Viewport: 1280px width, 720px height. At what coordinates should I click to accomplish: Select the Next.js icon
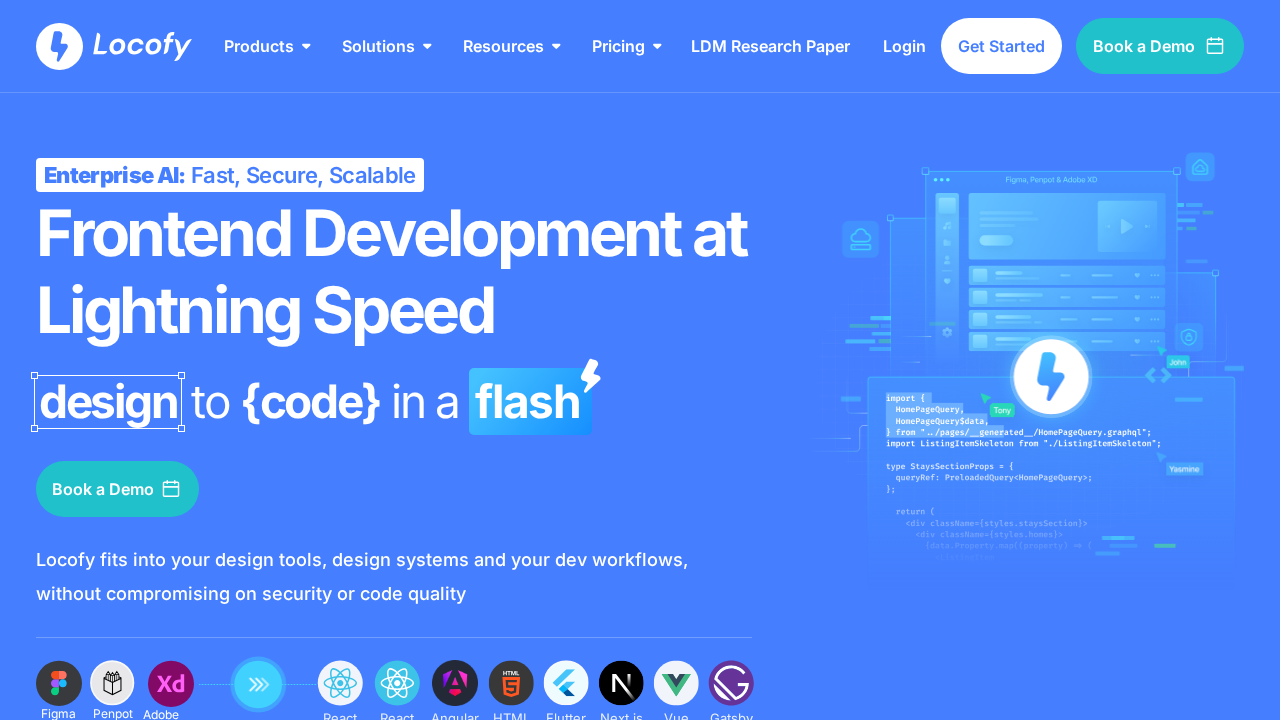coord(621,683)
